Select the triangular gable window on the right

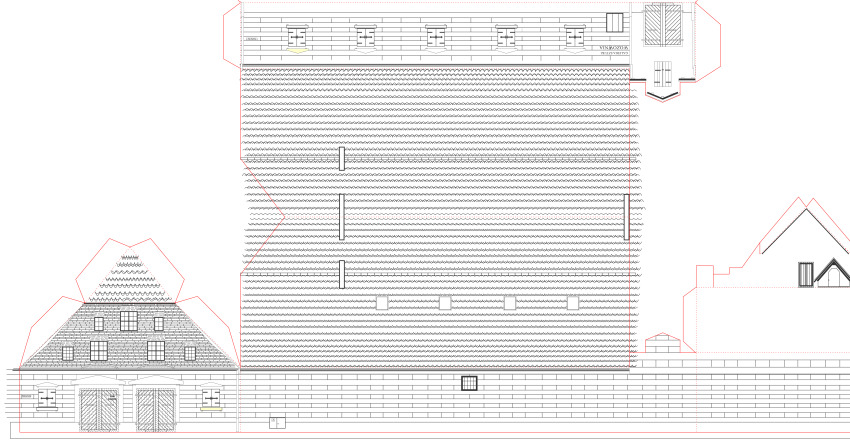coord(832,273)
